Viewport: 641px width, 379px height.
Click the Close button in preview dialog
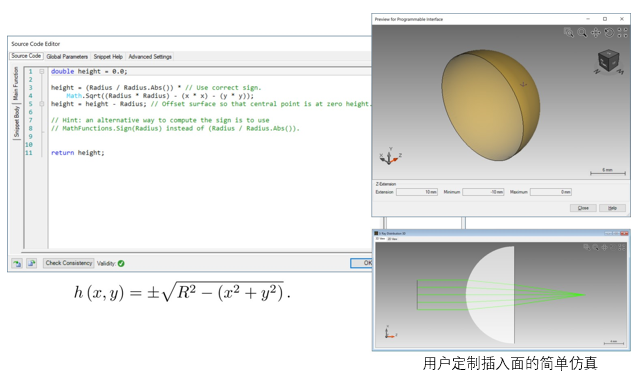[x=583, y=208]
